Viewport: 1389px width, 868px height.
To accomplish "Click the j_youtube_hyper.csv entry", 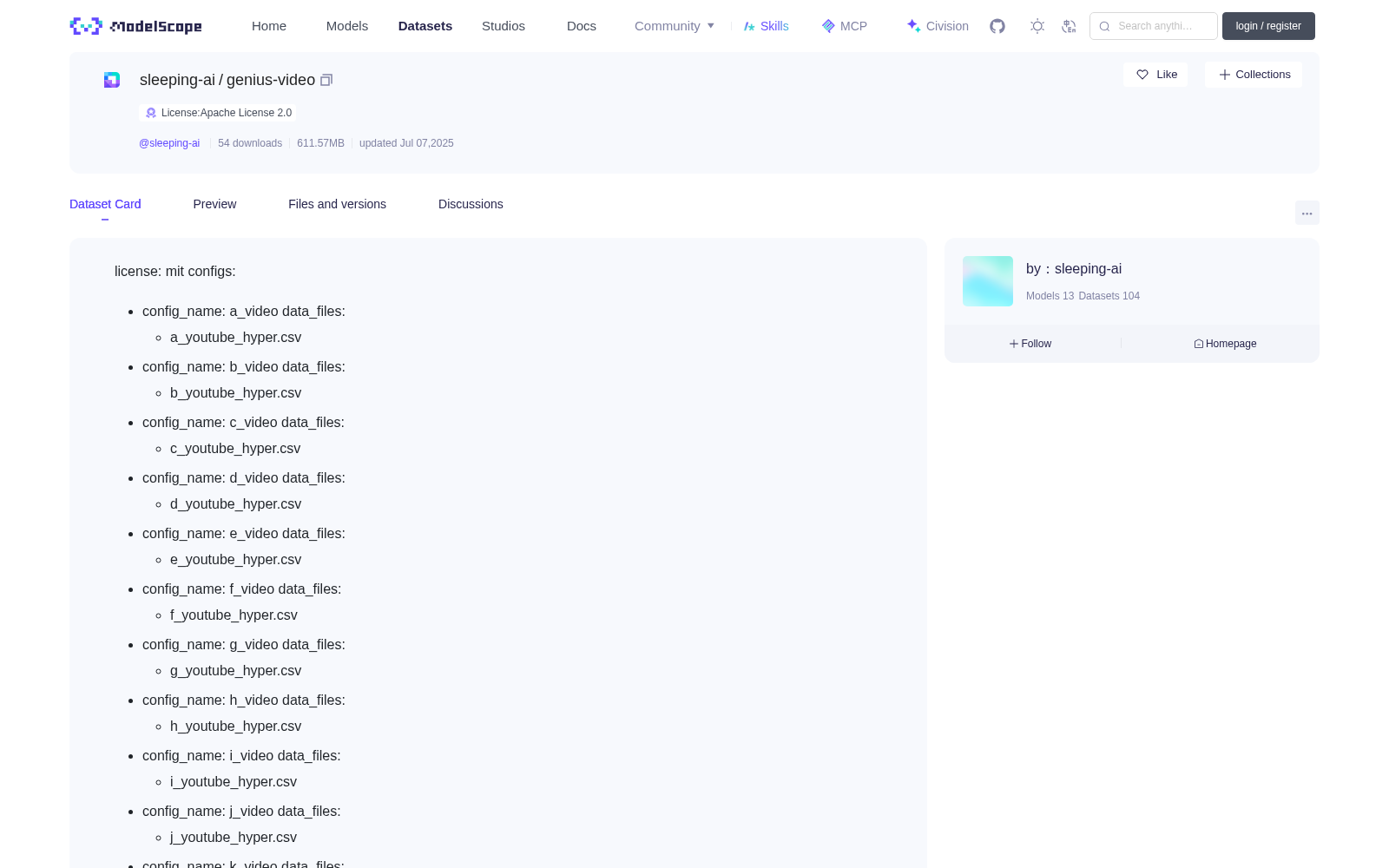I will [x=234, y=838].
